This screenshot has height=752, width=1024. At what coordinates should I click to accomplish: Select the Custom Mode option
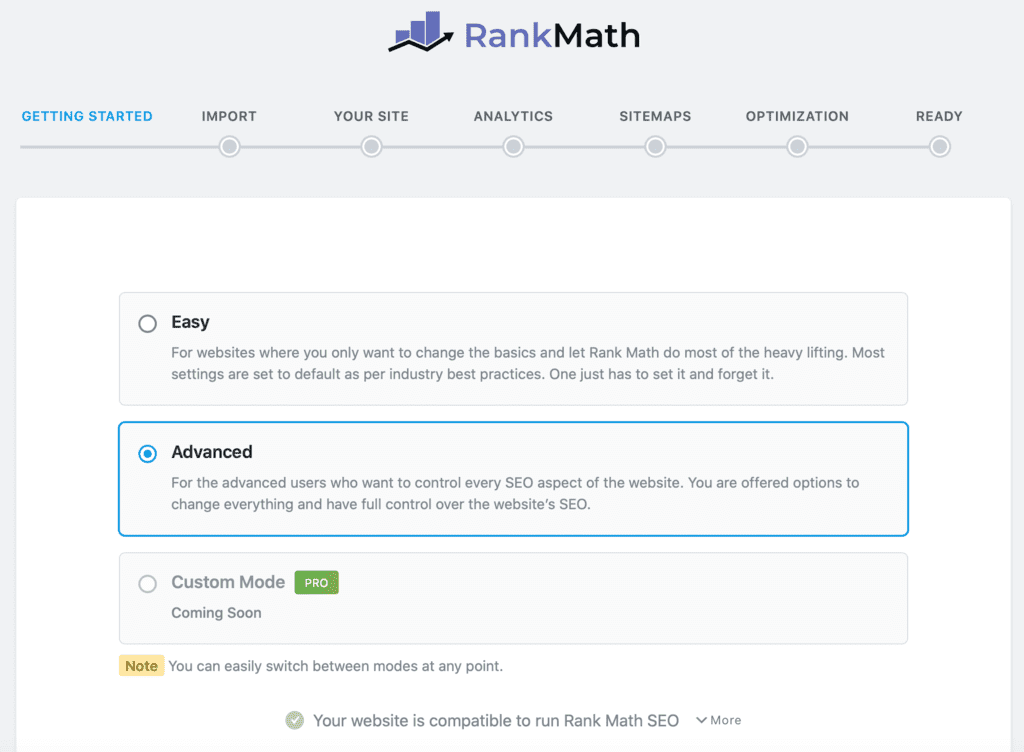(x=147, y=583)
